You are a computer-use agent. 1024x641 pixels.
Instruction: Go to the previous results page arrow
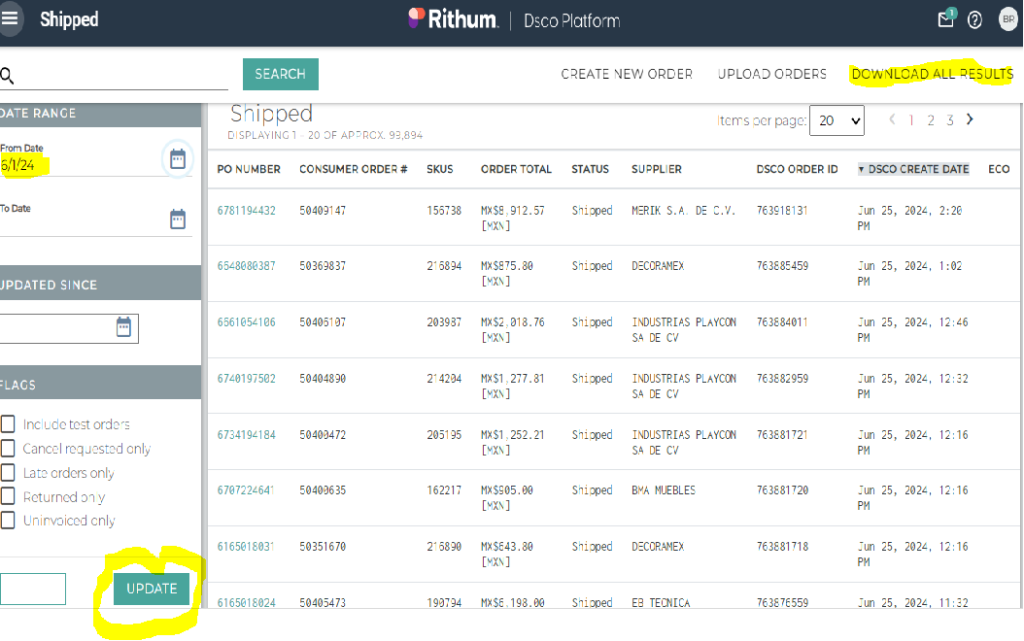click(892, 119)
